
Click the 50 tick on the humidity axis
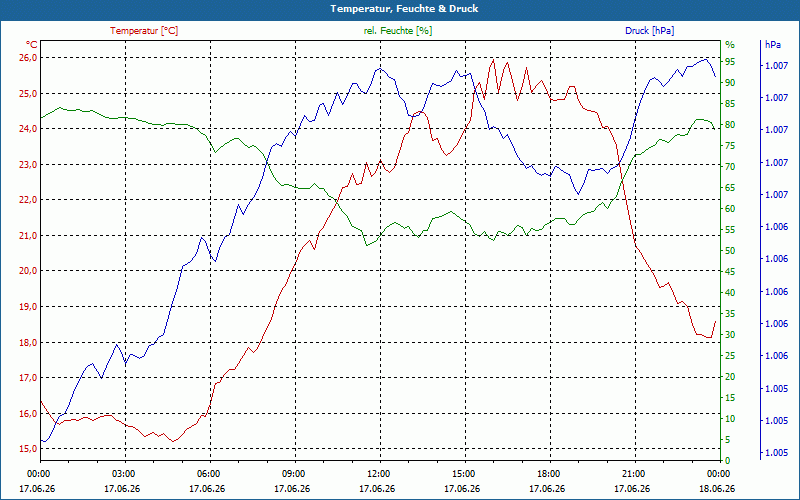730,251
